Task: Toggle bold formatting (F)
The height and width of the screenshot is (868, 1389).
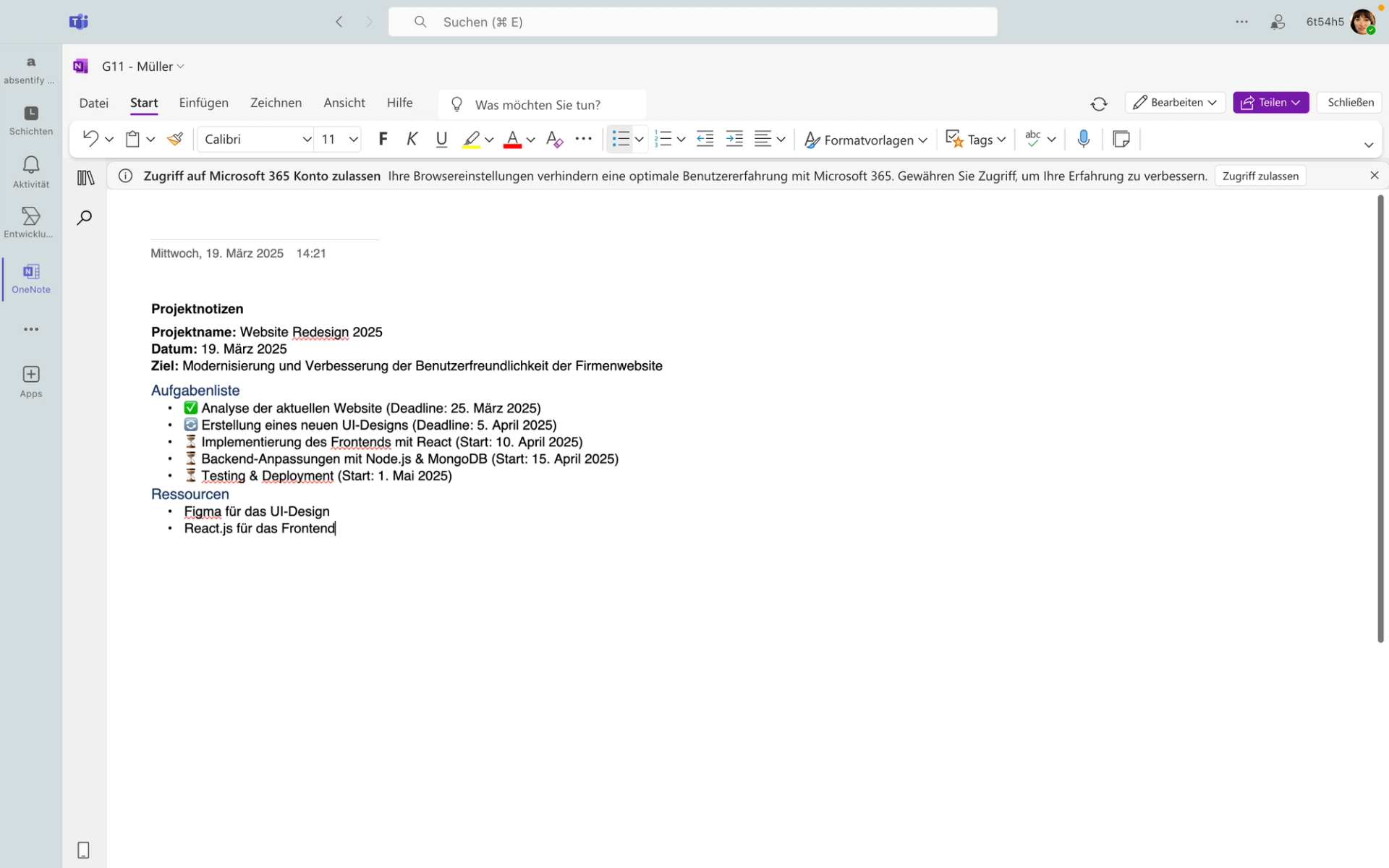Action: [383, 139]
